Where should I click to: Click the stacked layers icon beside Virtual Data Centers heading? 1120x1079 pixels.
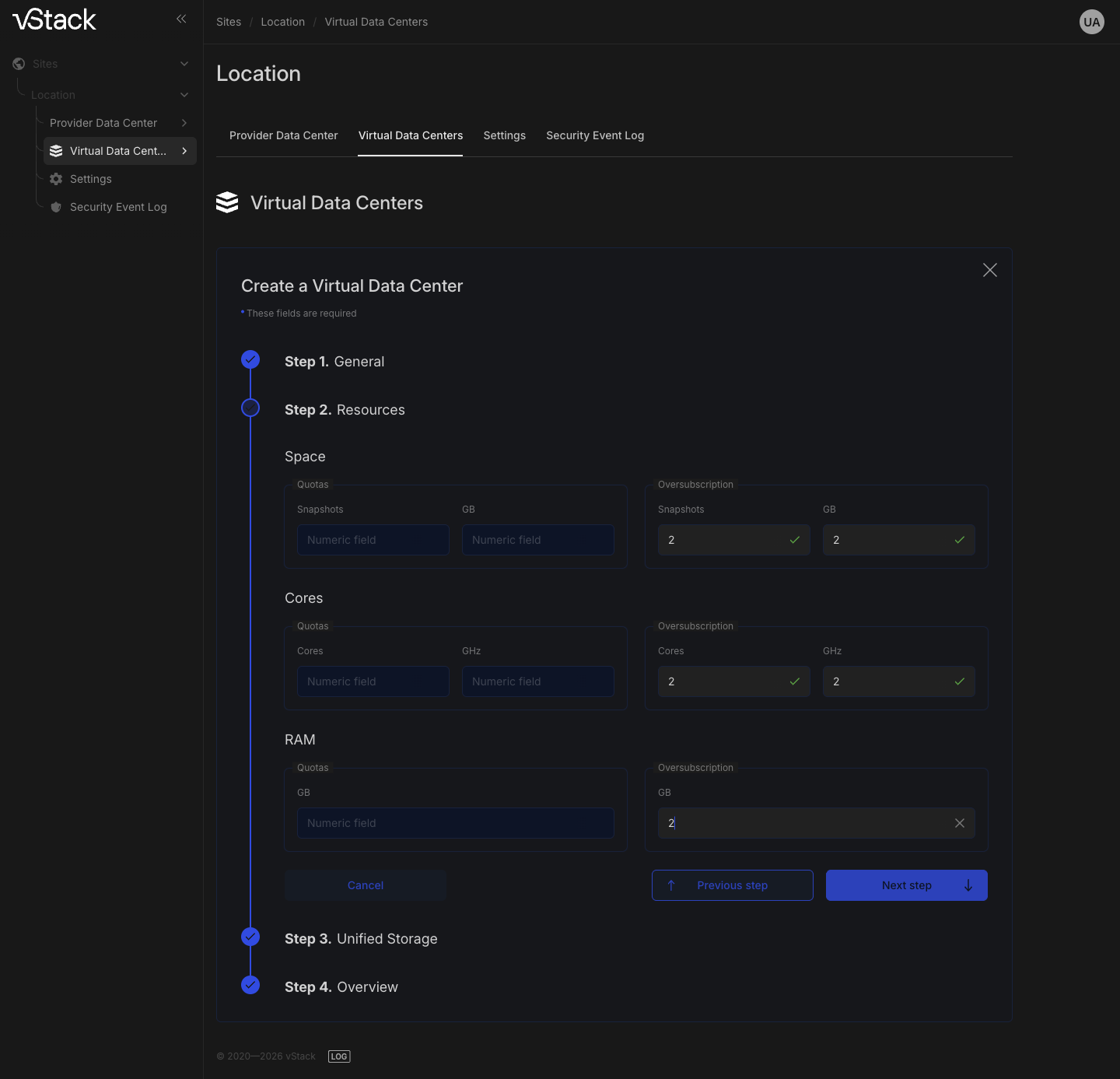pos(227,202)
